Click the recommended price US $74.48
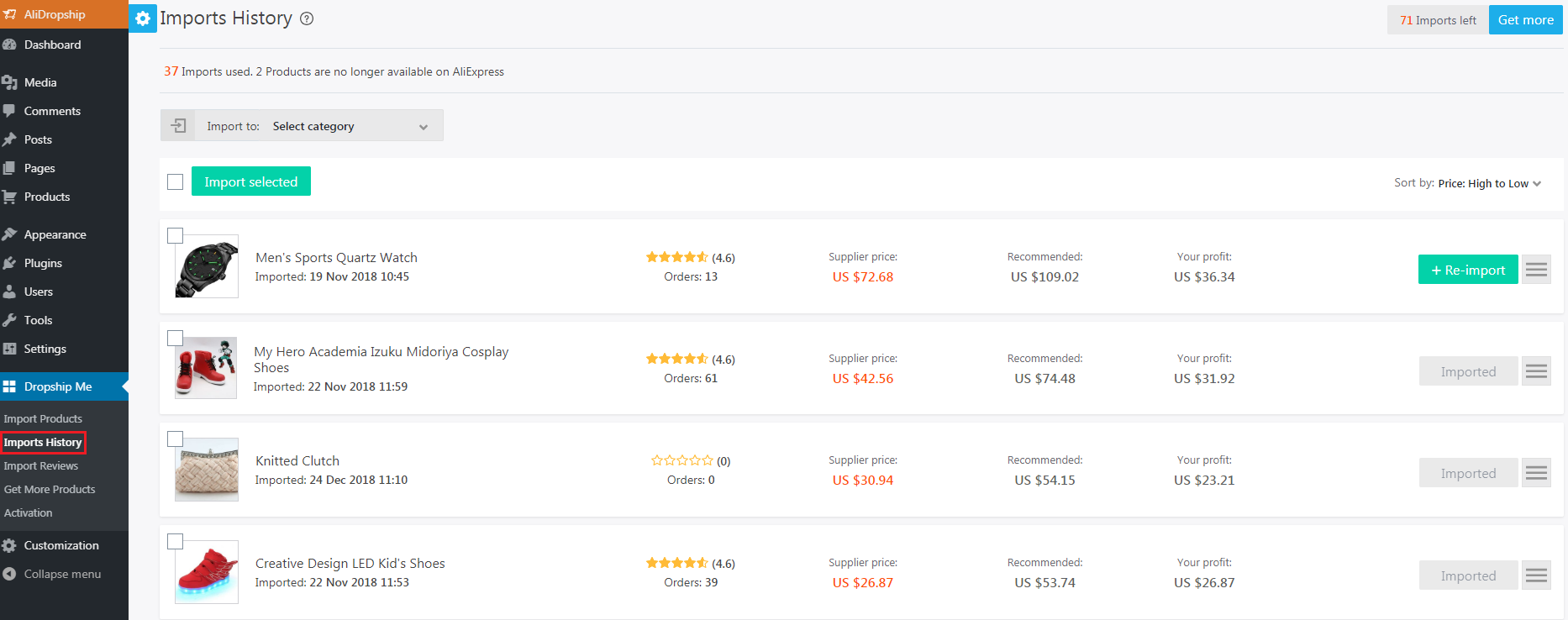 point(1044,379)
